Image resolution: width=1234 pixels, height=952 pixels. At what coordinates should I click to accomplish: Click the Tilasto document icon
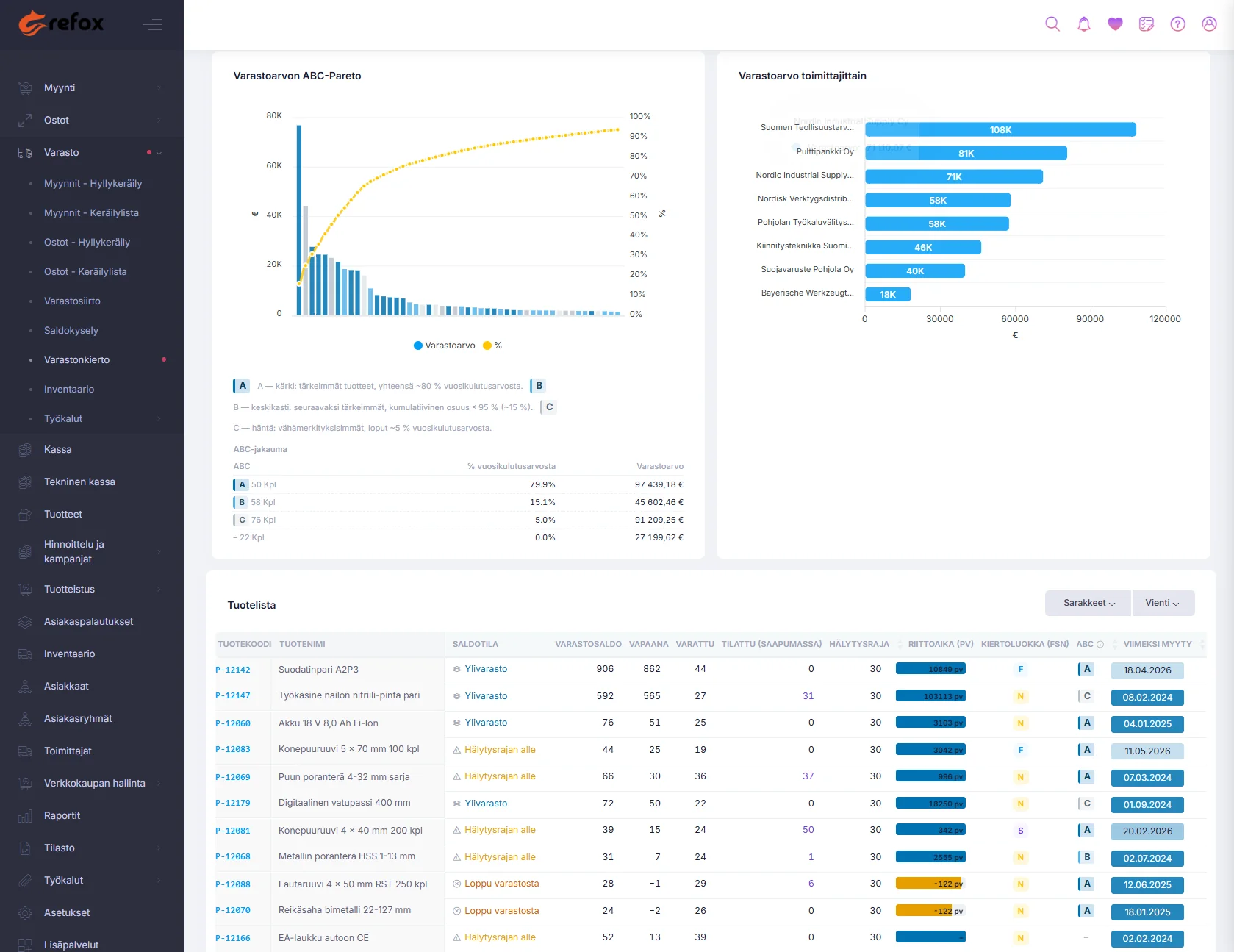(x=25, y=848)
